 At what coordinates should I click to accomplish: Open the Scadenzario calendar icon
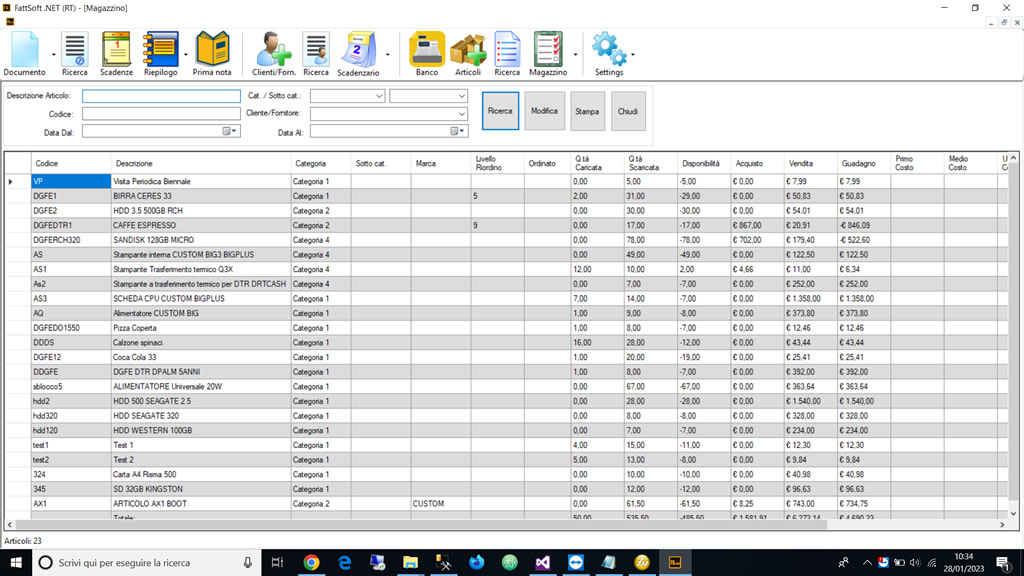(358, 54)
